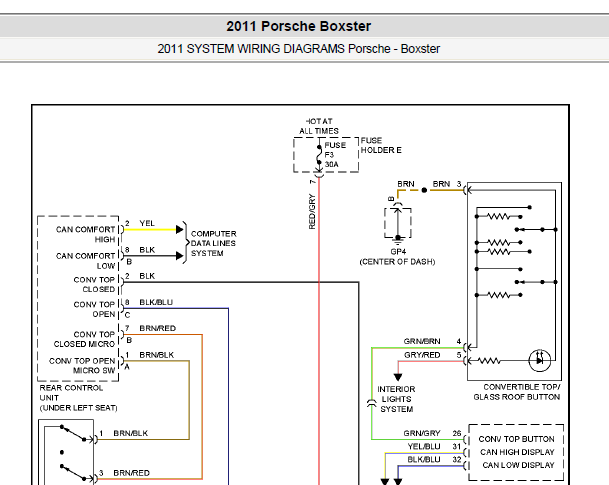The height and width of the screenshot is (485, 609).
Task: Click the "CONV TOP CLOSED" pin label
Action: click(x=94, y=284)
